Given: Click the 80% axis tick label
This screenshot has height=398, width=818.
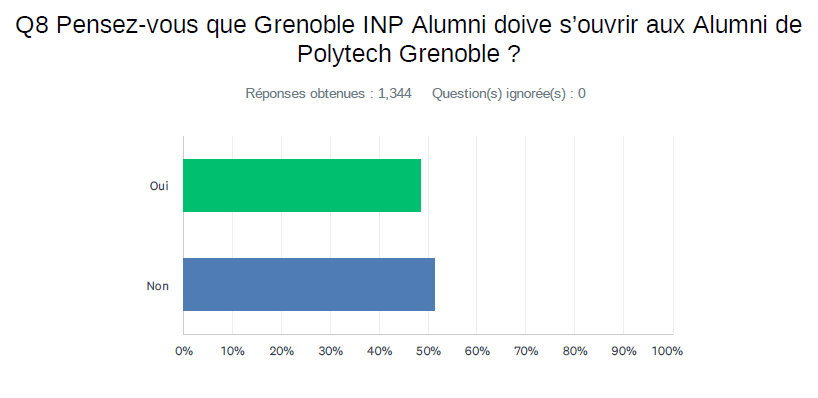Looking at the screenshot, I should (x=575, y=352).
